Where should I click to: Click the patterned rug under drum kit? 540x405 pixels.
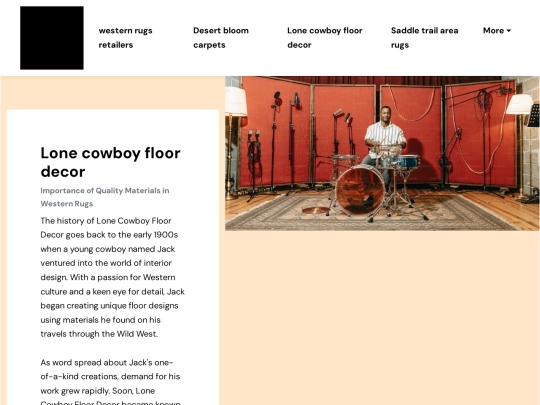[x=372, y=213]
